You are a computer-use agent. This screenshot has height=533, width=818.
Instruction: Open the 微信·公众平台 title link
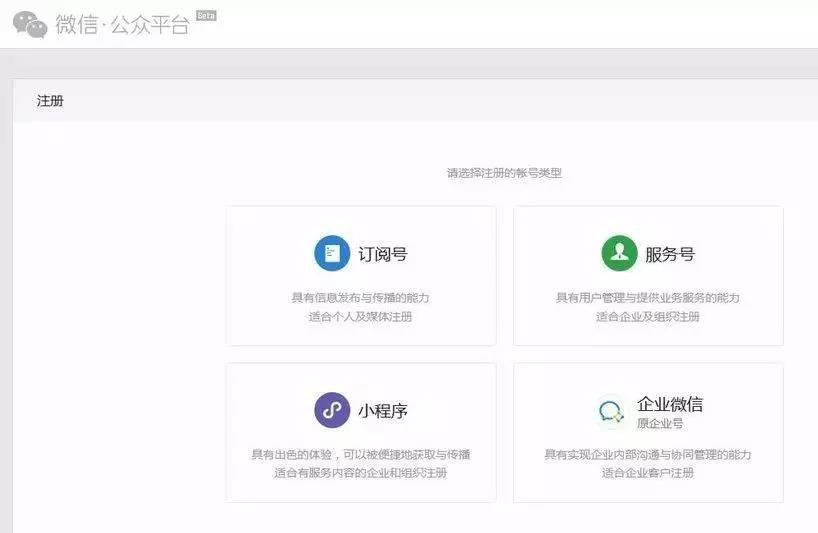pos(123,25)
